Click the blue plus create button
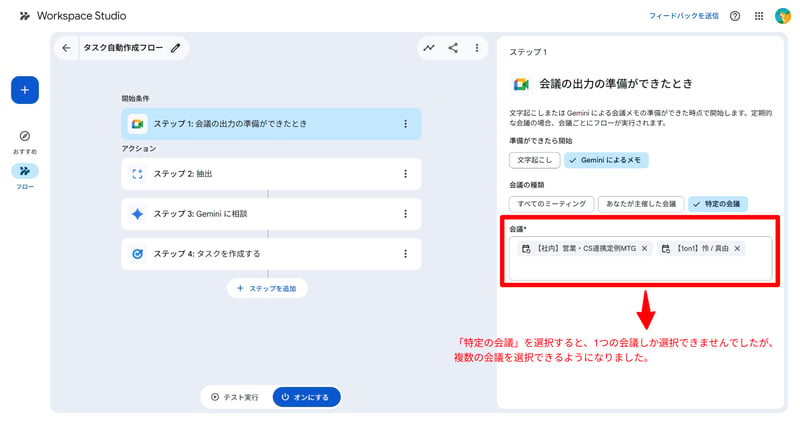Viewport: 800px width, 425px height. tap(25, 90)
